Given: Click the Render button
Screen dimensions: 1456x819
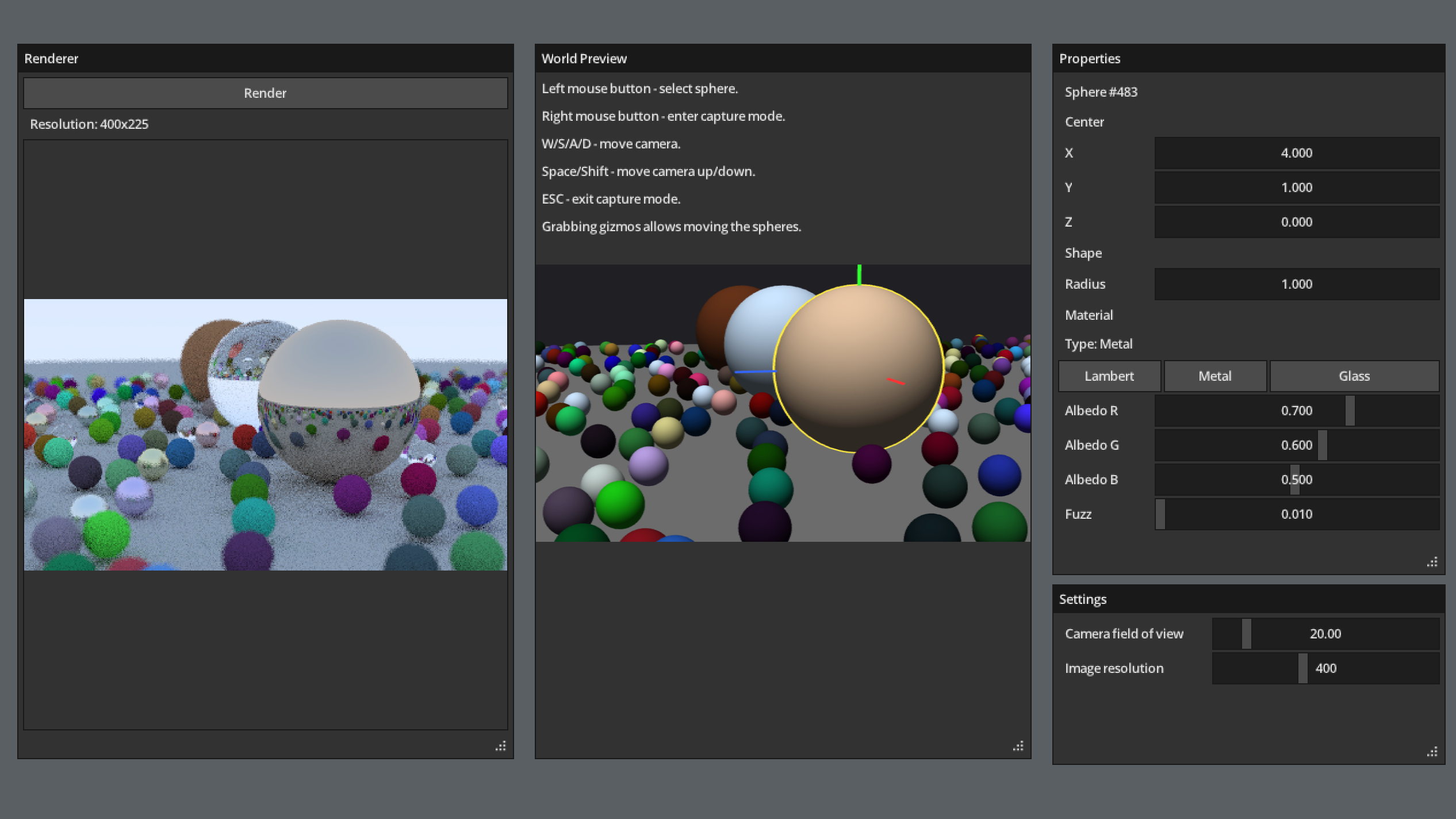Looking at the screenshot, I should (265, 93).
